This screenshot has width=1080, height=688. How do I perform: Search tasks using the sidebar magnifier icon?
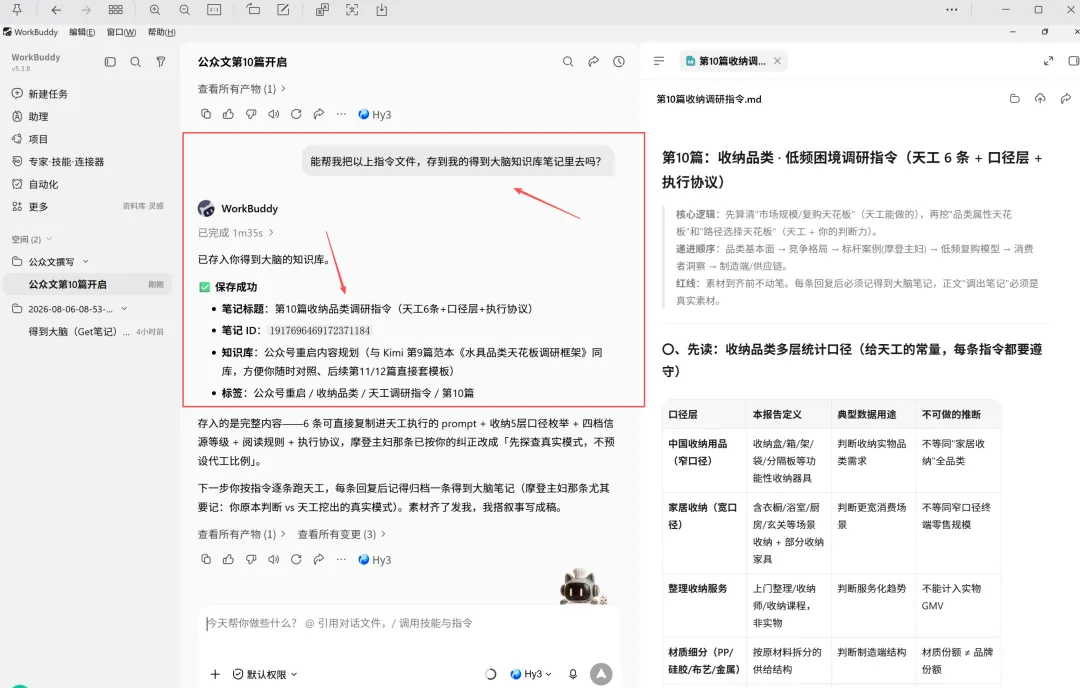click(136, 62)
